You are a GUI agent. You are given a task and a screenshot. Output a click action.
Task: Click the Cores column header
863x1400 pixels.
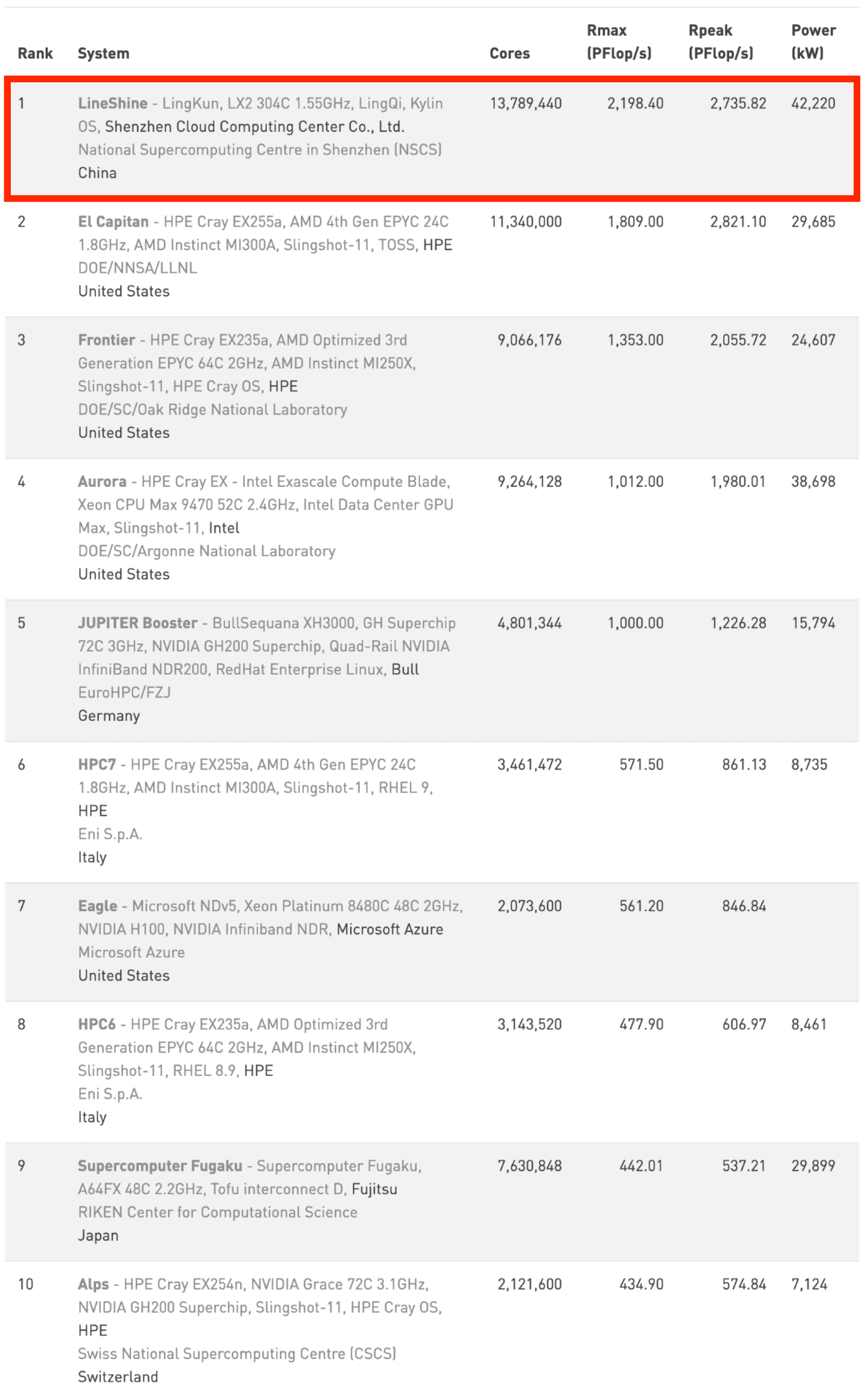click(x=509, y=53)
